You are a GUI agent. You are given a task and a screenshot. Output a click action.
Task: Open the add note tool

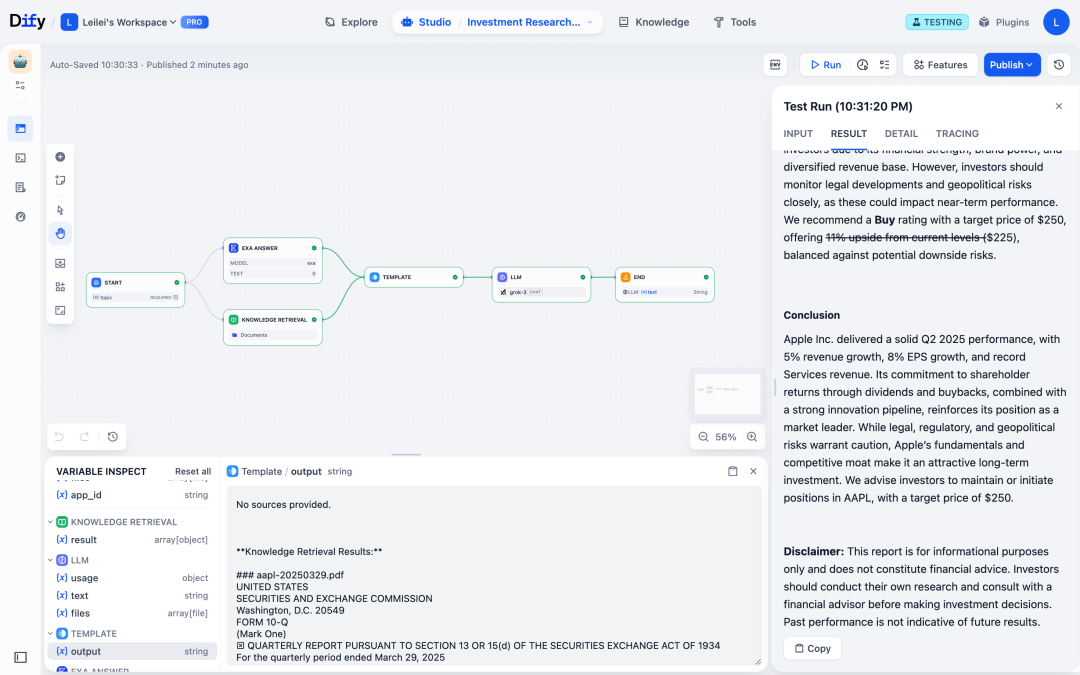coord(60,180)
